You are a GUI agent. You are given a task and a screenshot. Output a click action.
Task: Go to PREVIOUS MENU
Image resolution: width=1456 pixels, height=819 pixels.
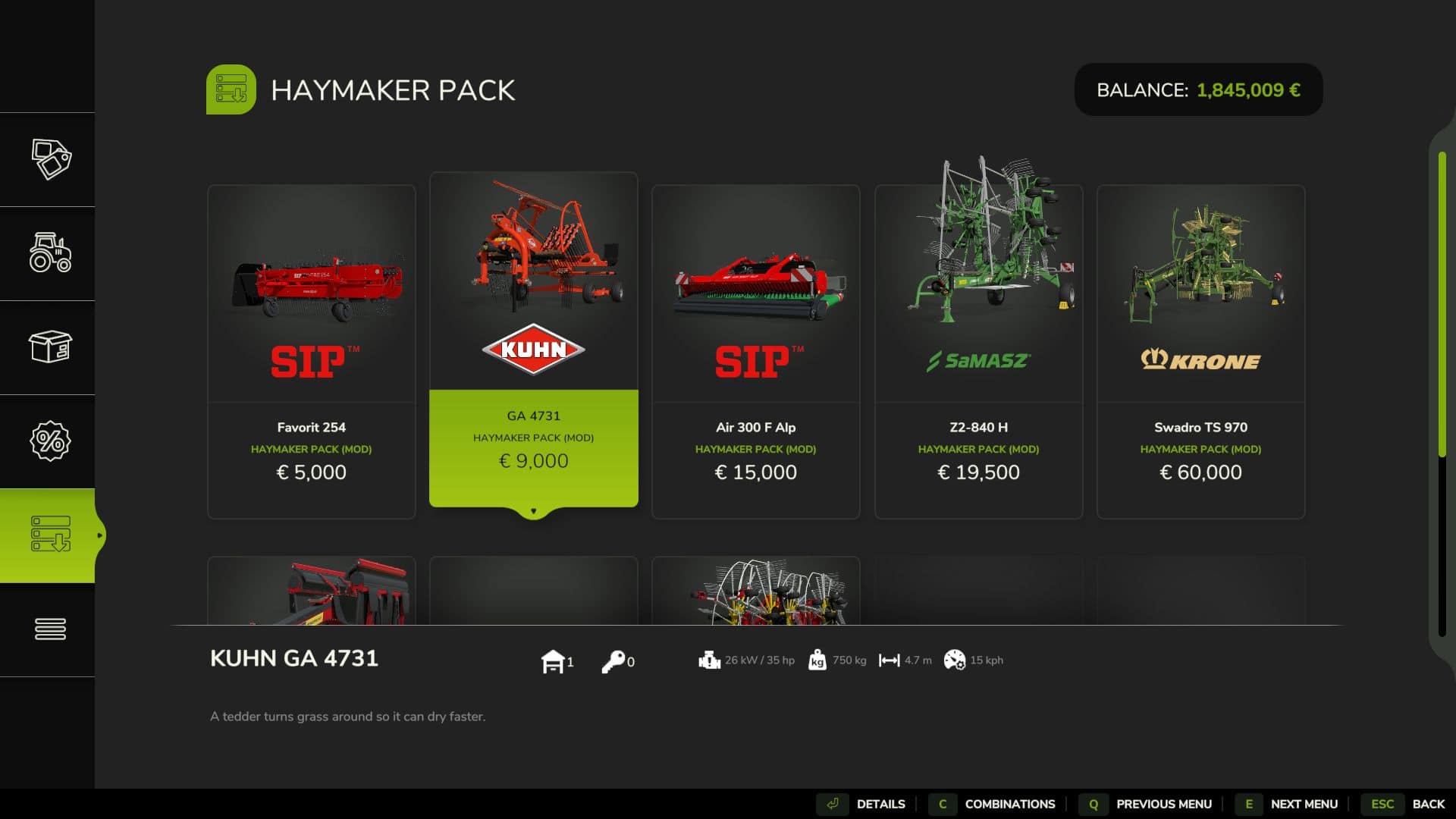pyautogui.click(x=1146, y=804)
